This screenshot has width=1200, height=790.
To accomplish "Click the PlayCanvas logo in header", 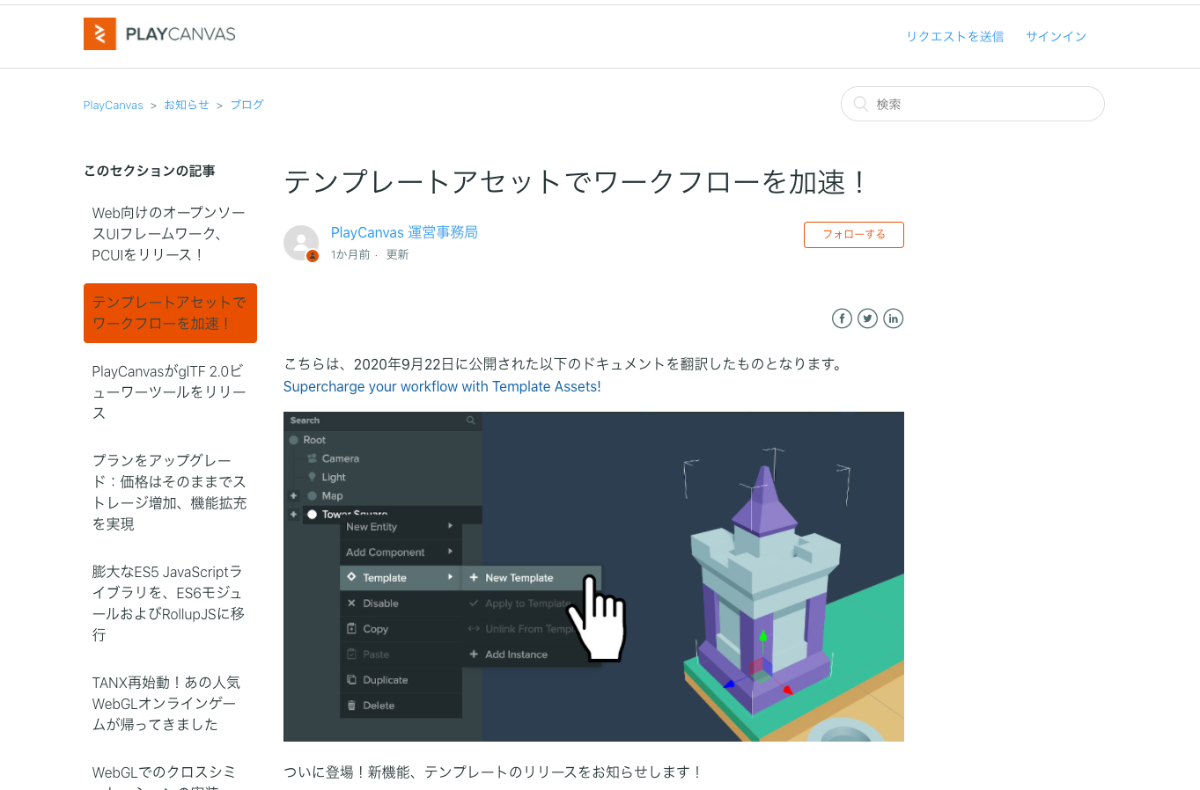I will [x=160, y=34].
